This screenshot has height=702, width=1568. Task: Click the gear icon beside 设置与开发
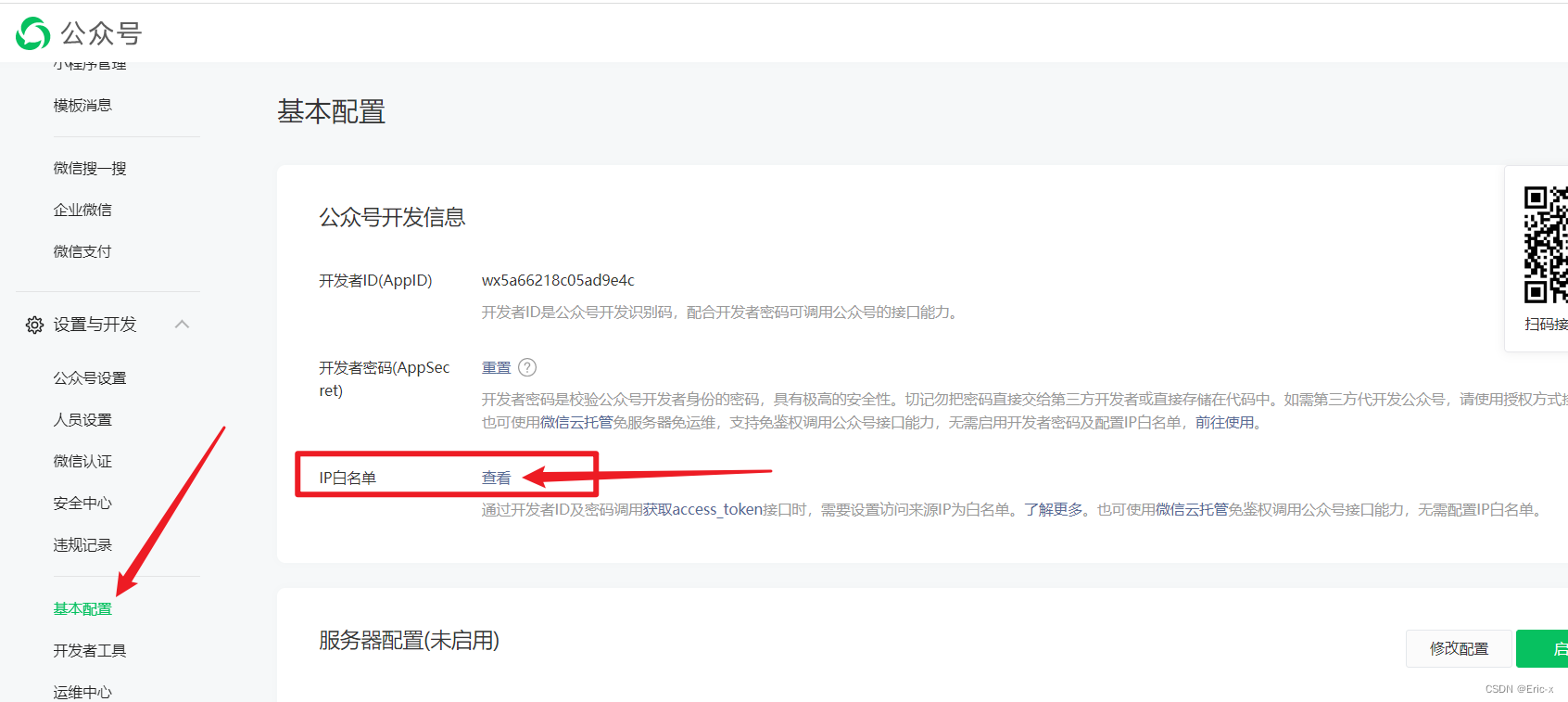click(34, 325)
